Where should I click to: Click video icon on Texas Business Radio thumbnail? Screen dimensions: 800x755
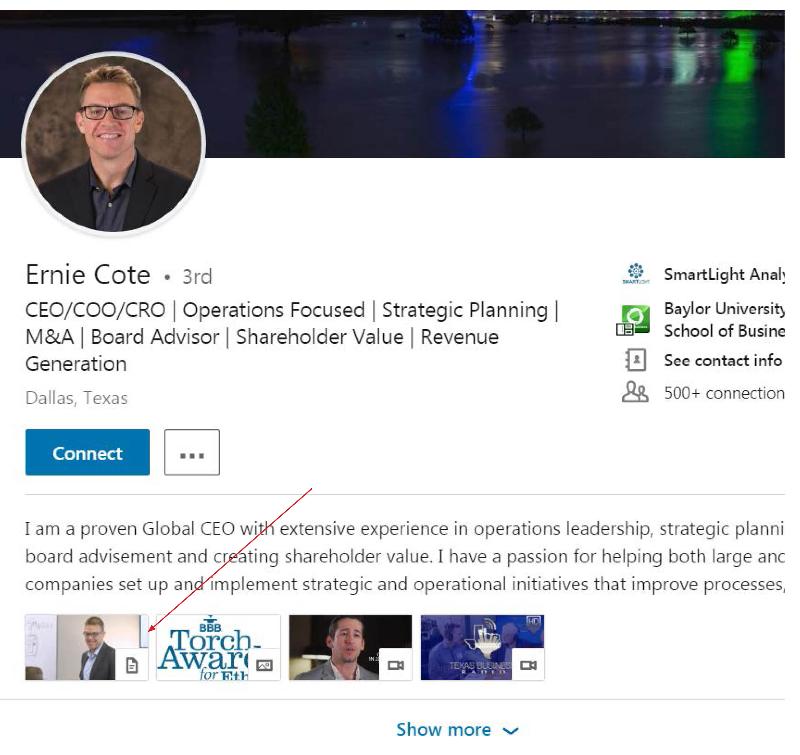coord(529,665)
